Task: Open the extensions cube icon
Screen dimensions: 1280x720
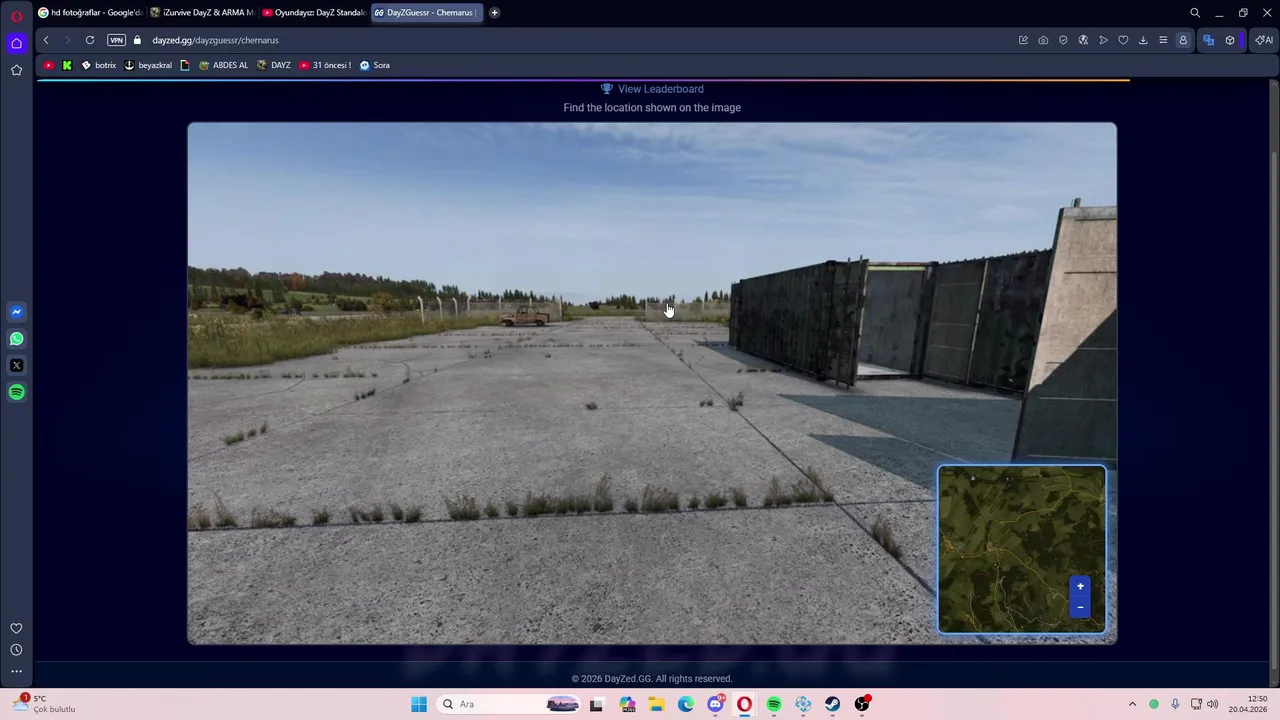Action: pyautogui.click(x=1230, y=40)
